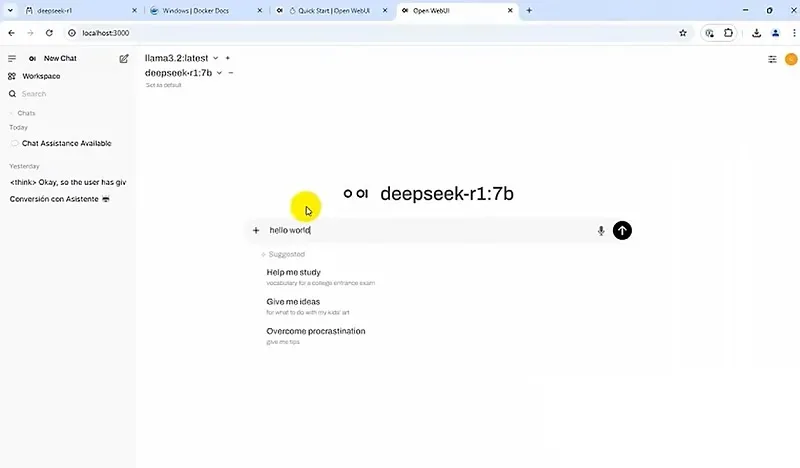800x468 pixels.
Task: Toggle the sidebar hamburger menu
Action: click(x=12, y=59)
